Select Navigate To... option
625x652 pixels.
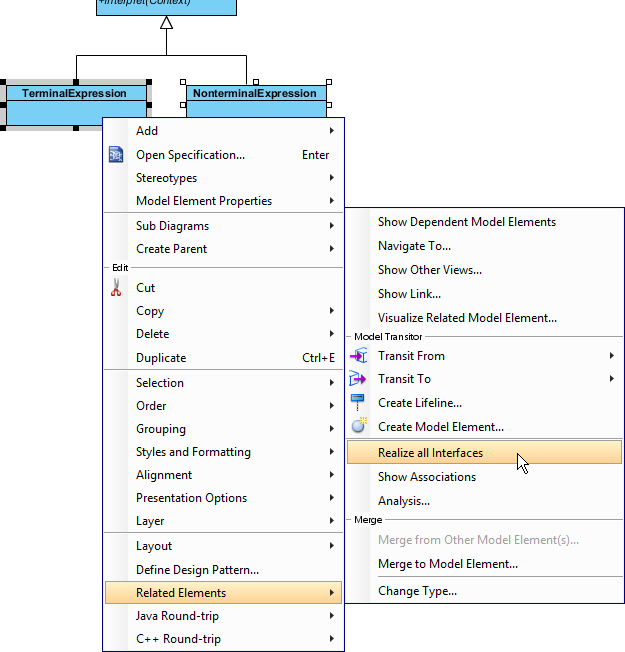(484, 246)
